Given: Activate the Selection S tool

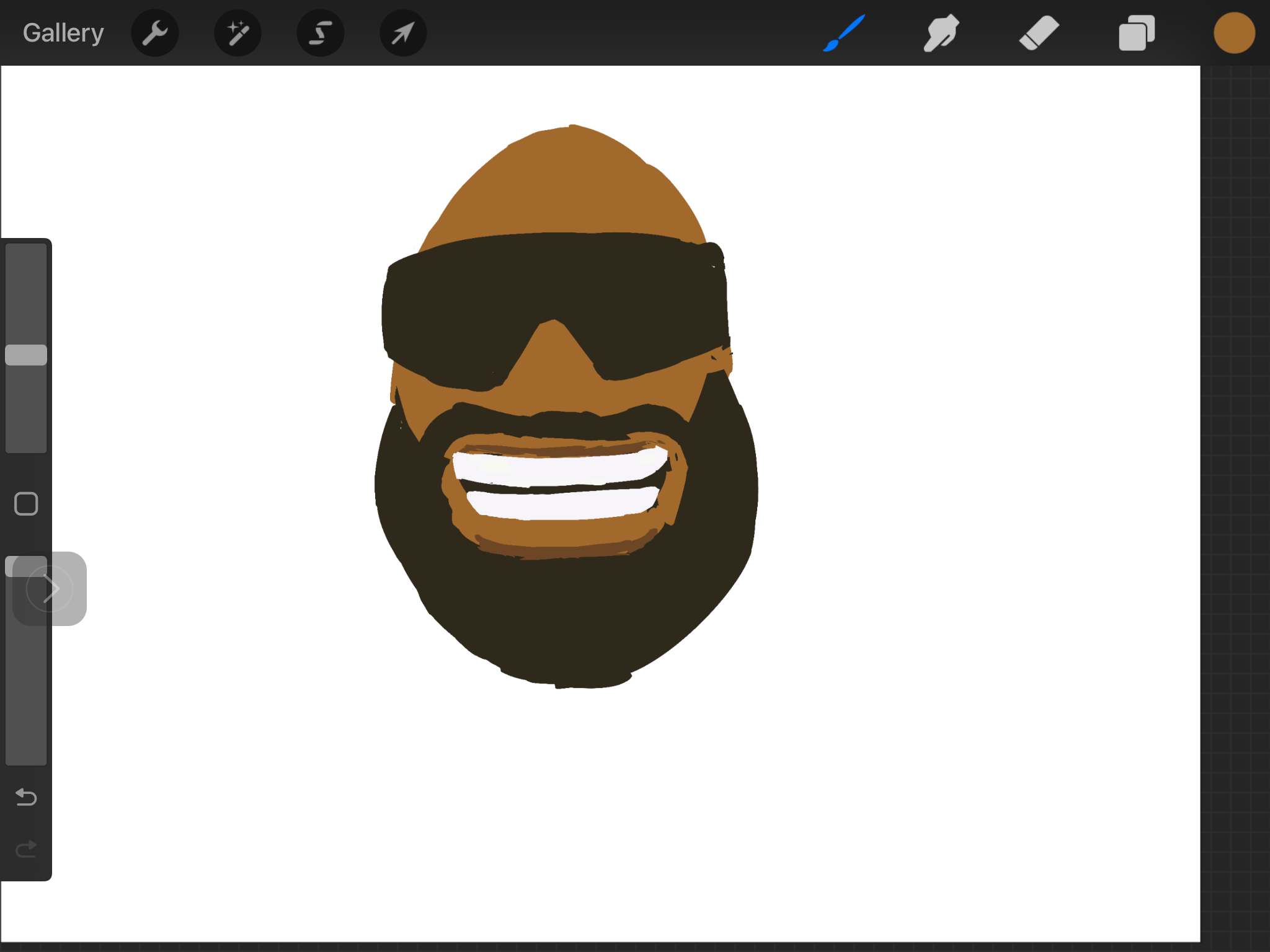Looking at the screenshot, I should point(320,33).
